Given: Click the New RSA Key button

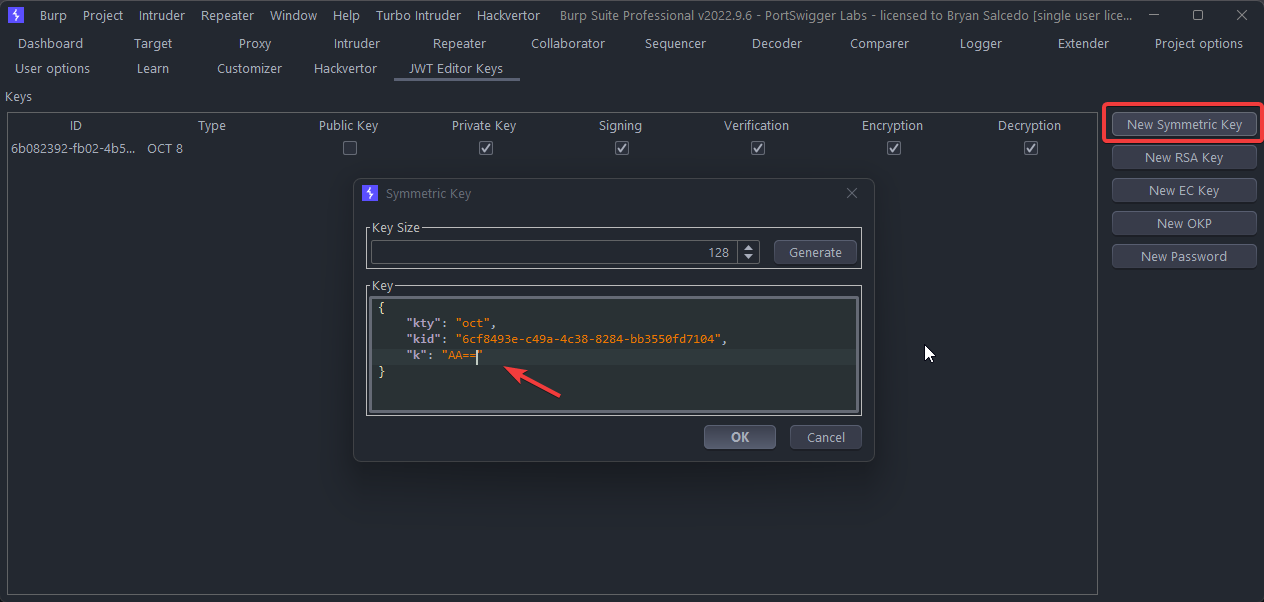Looking at the screenshot, I should (x=1184, y=157).
